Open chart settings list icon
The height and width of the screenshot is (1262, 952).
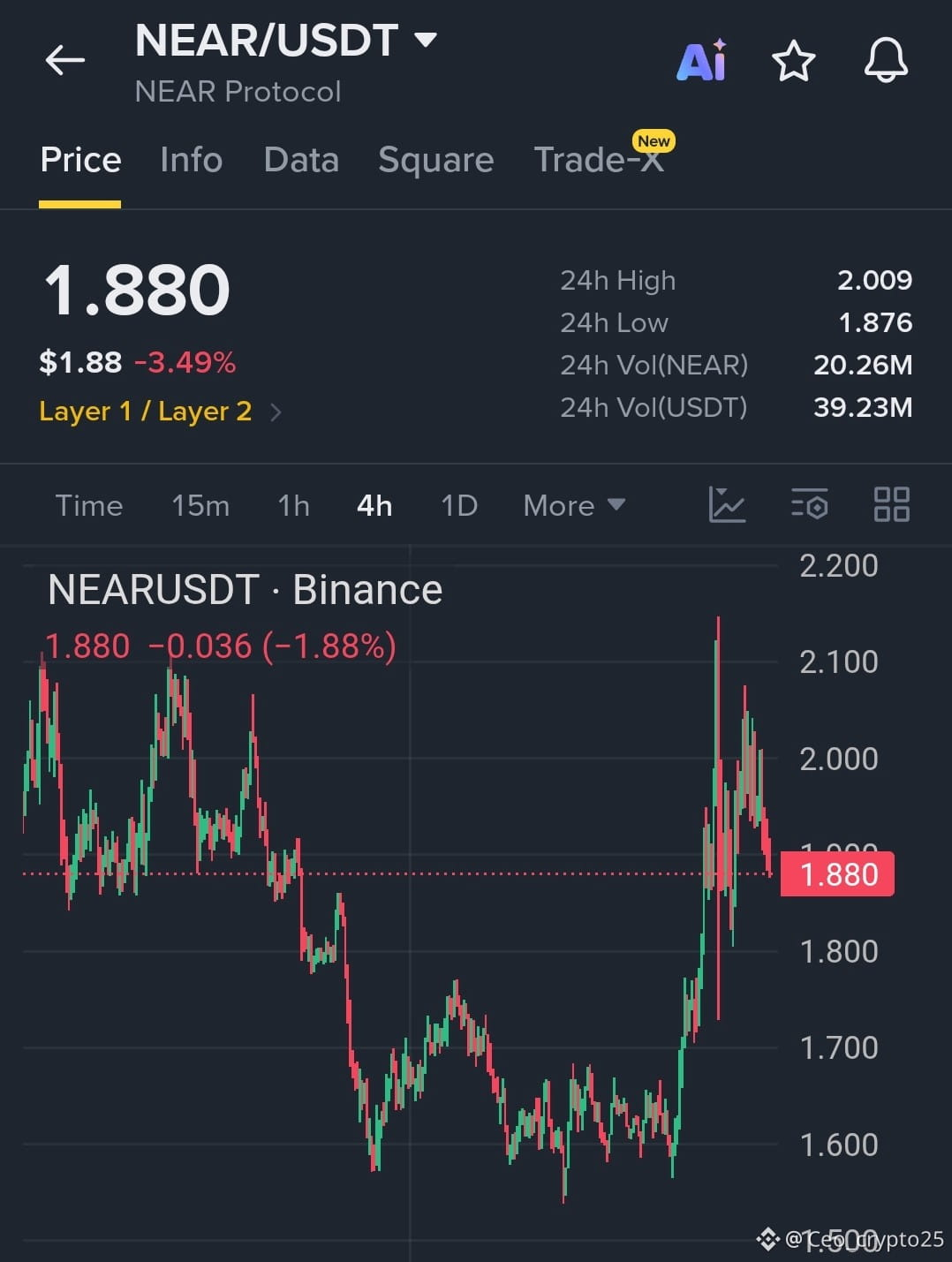point(809,505)
